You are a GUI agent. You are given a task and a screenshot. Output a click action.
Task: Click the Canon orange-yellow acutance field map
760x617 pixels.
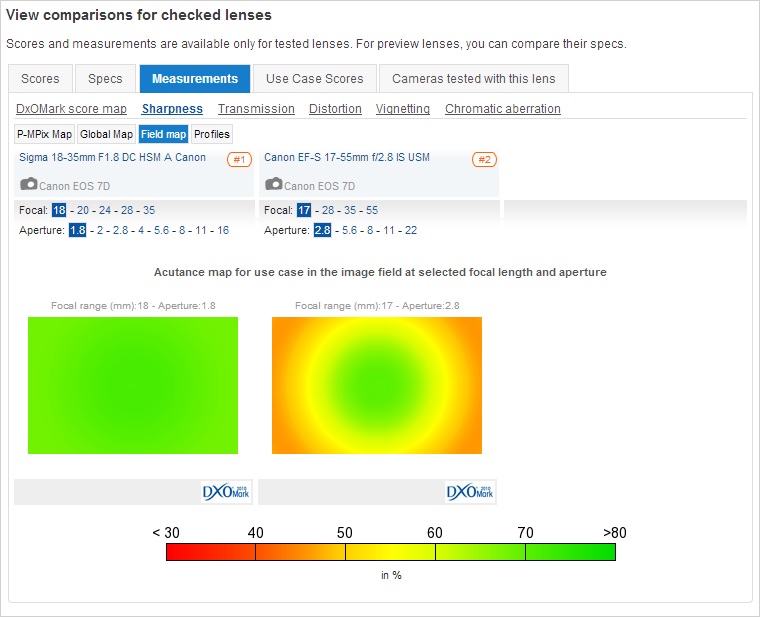[377, 385]
